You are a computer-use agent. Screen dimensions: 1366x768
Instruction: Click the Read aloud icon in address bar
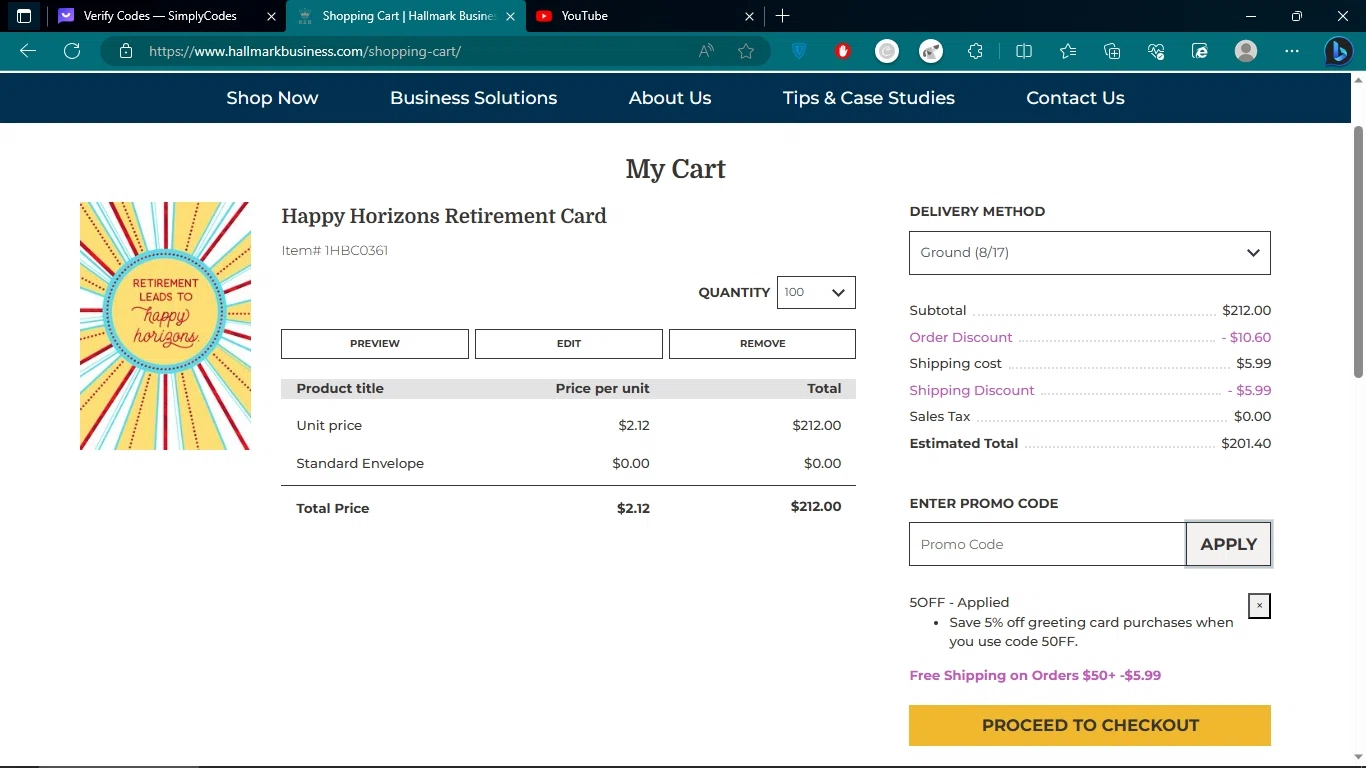(x=706, y=51)
